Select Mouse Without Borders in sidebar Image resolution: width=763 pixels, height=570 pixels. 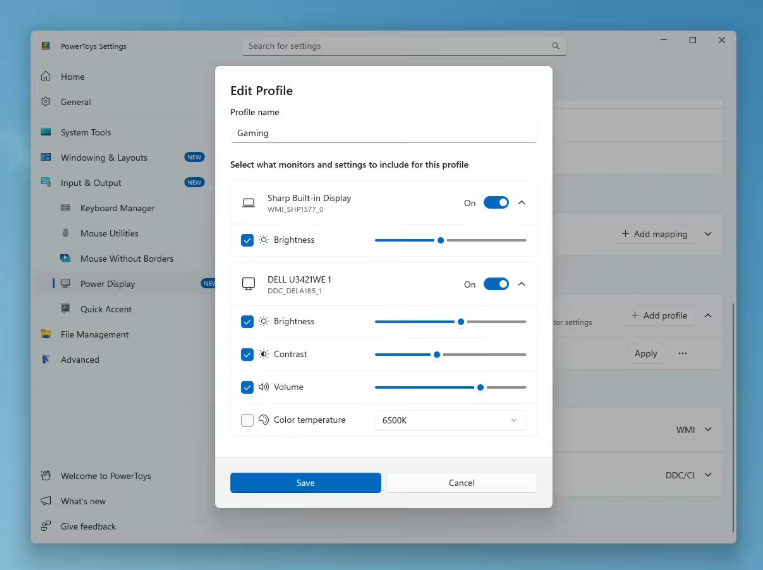point(126,258)
